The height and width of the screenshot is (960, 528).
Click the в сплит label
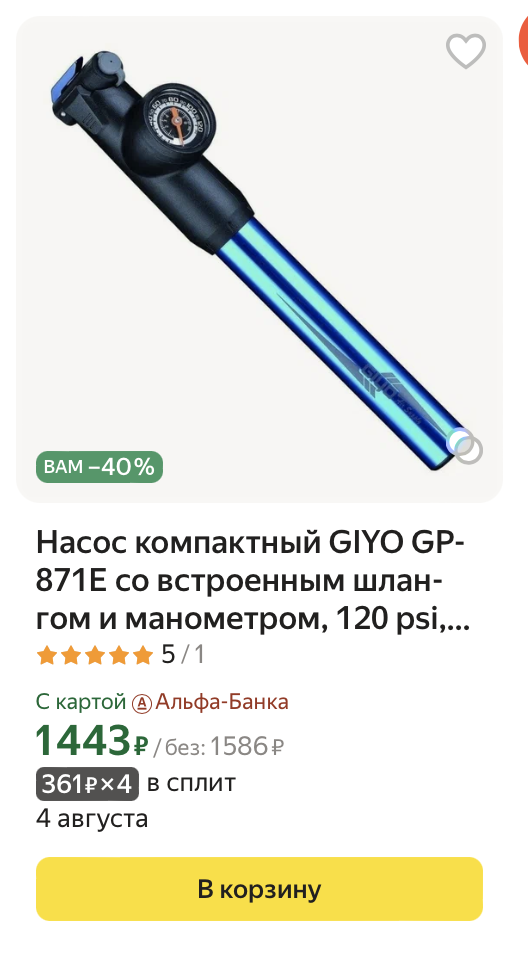[x=191, y=783]
